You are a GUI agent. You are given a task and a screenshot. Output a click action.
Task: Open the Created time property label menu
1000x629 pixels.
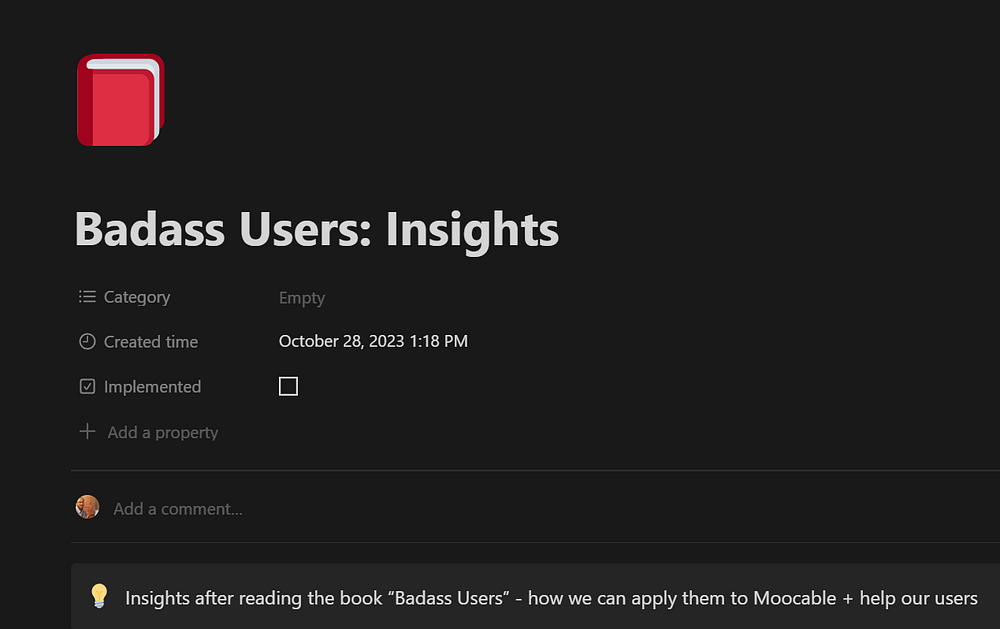point(151,342)
